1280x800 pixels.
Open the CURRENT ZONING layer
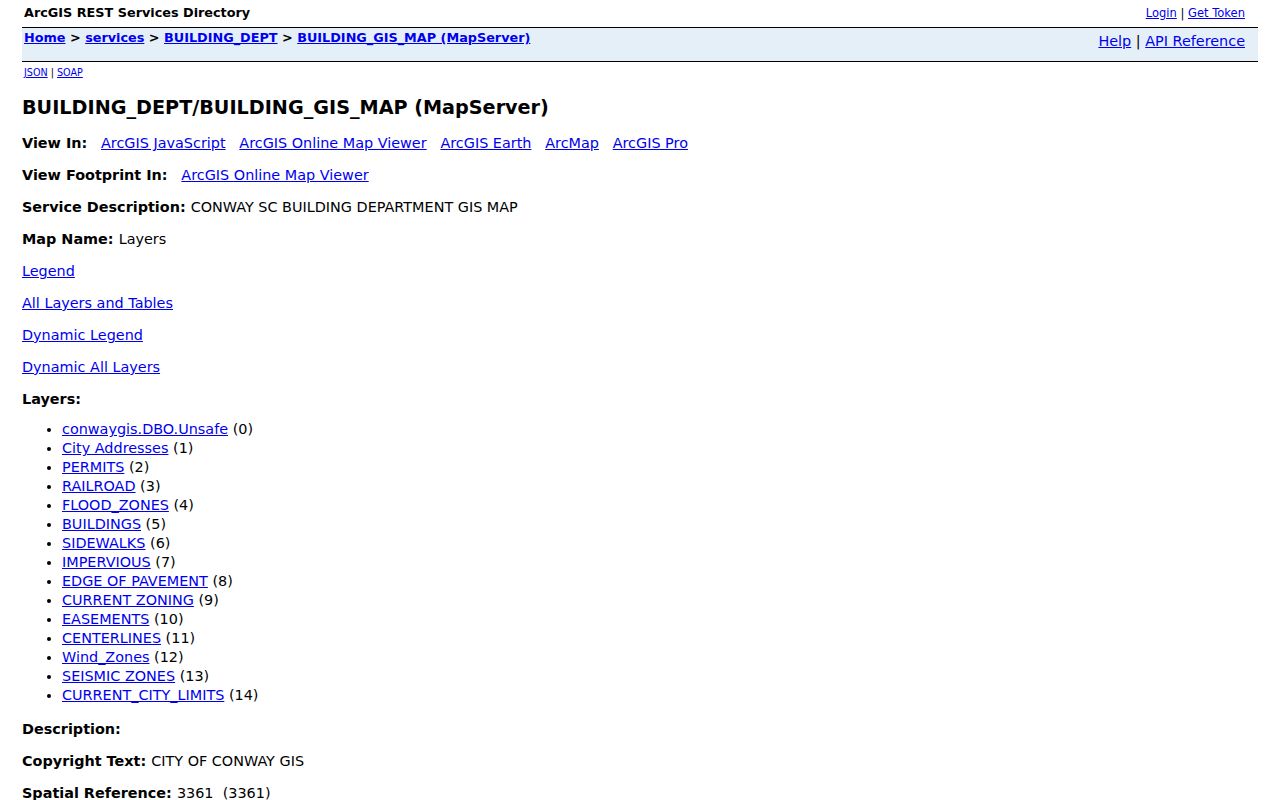(128, 600)
